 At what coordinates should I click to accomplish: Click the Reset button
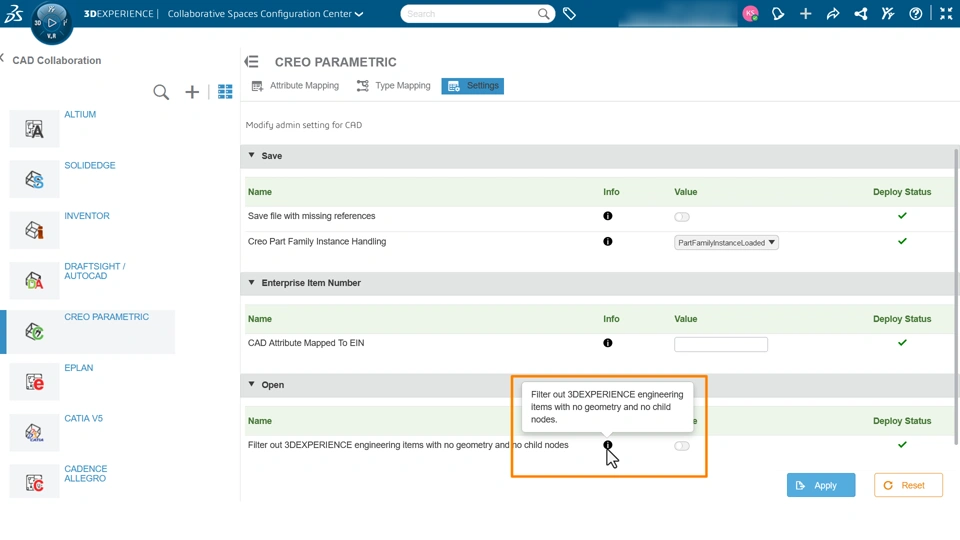click(908, 485)
